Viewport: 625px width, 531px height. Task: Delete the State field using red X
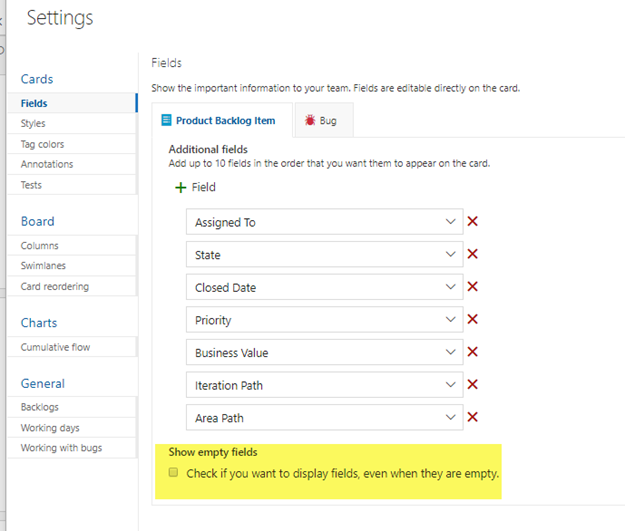[473, 254]
